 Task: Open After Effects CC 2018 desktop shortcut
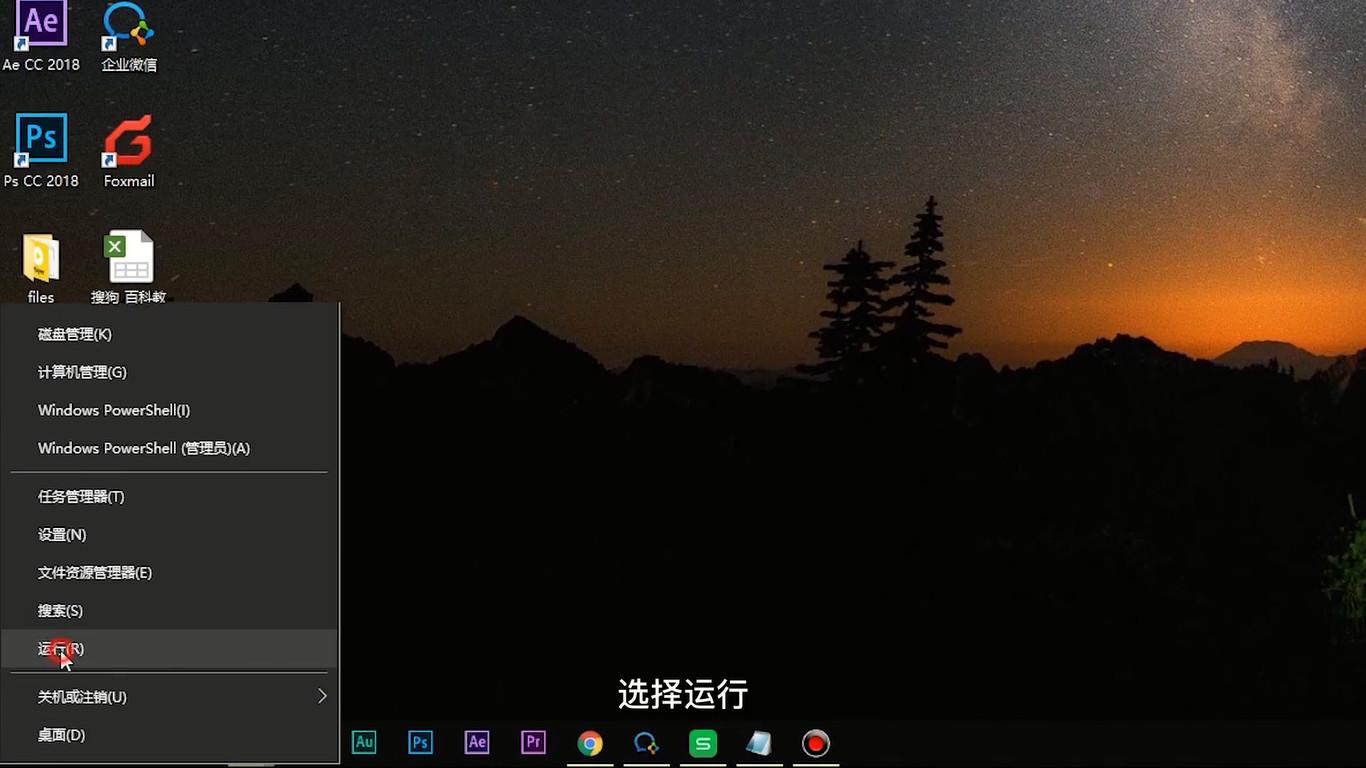(x=41, y=35)
